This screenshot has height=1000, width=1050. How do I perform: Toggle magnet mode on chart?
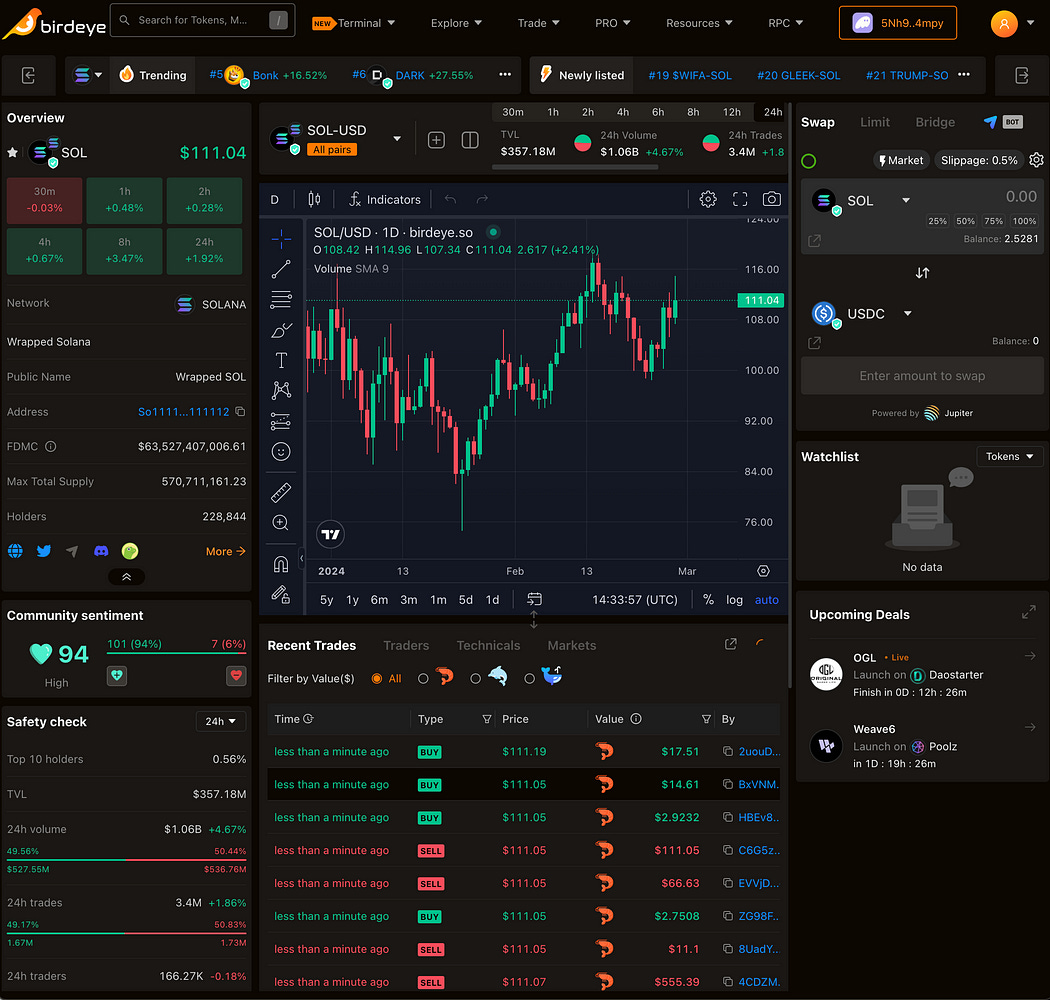(x=281, y=564)
